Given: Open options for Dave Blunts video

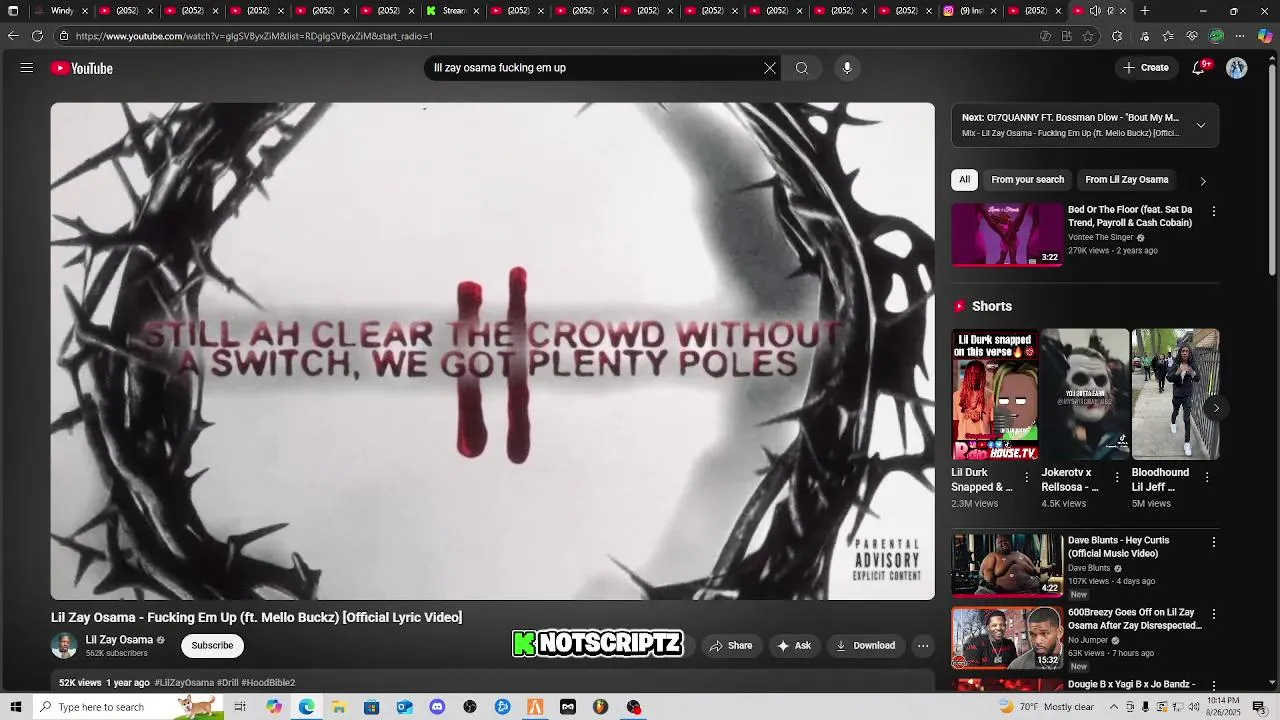Looking at the screenshot, I should (1213, 542).
